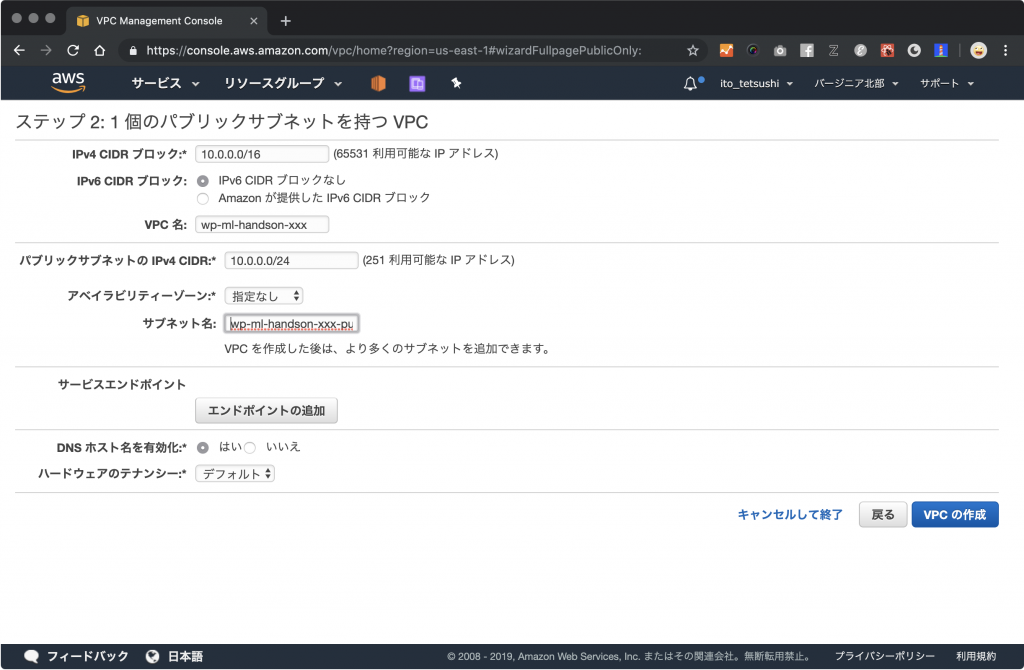Choose 'はい' for DNS hostnames
This screenshot has width=1024, height=670.
(x=203, y=447)
